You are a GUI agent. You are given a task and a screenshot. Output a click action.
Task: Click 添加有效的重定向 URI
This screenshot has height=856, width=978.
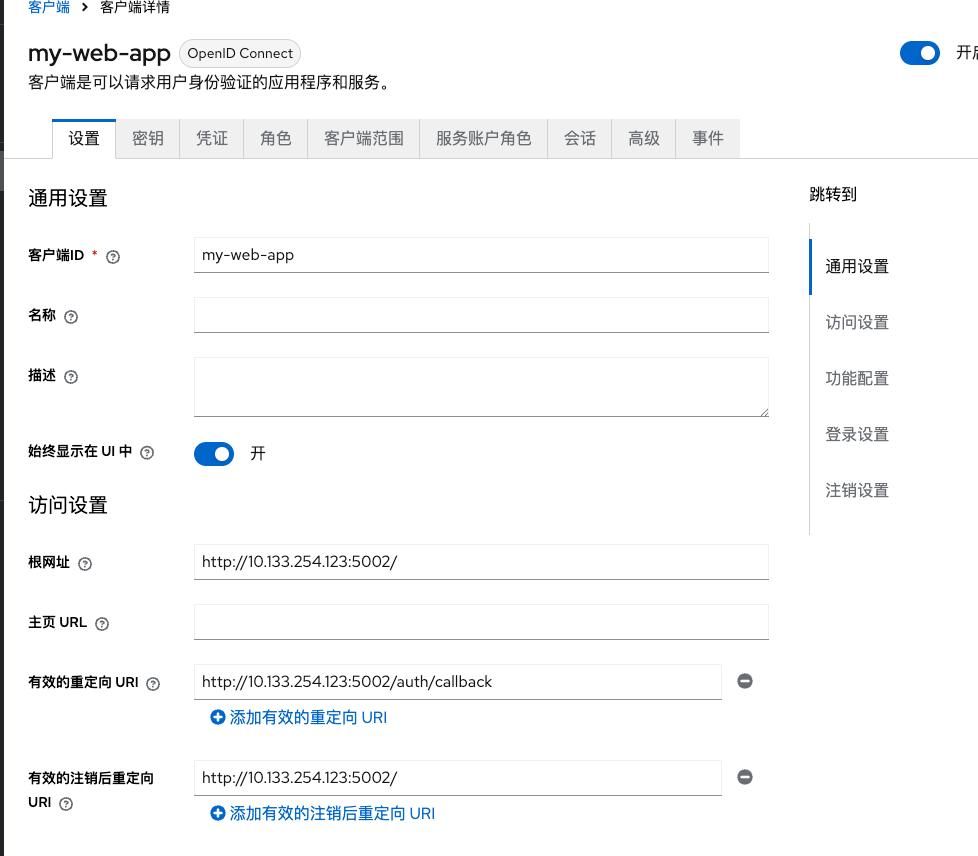[298, 717]
